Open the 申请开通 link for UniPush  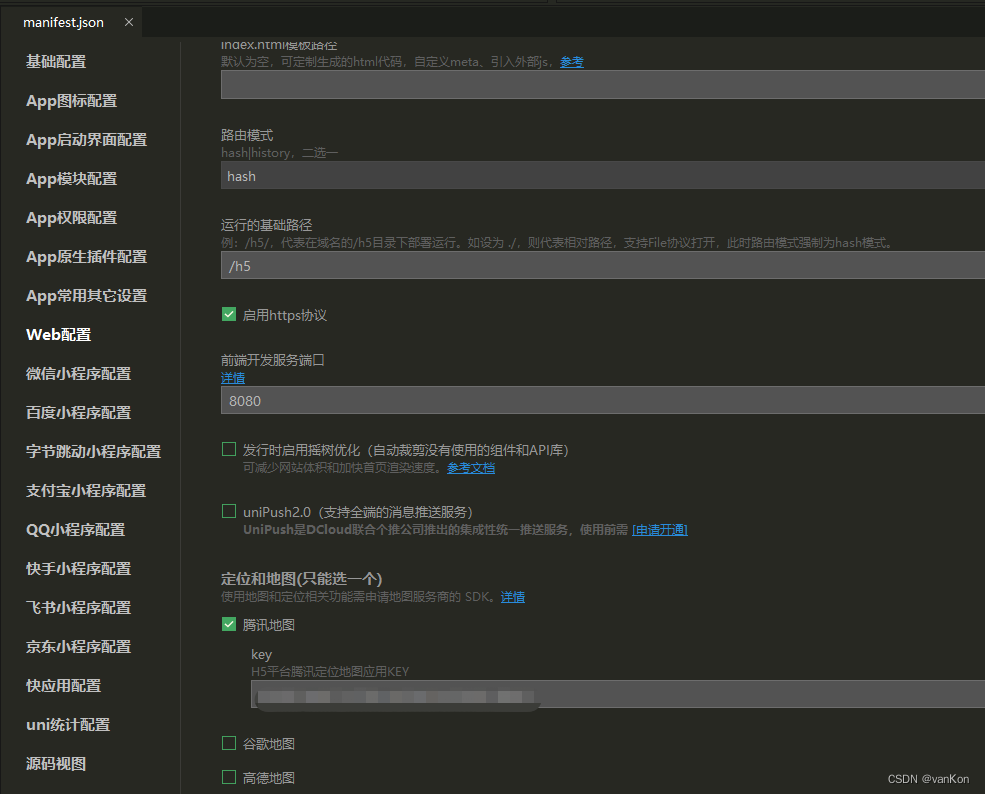pyautogui.click(x=661, y=531)
